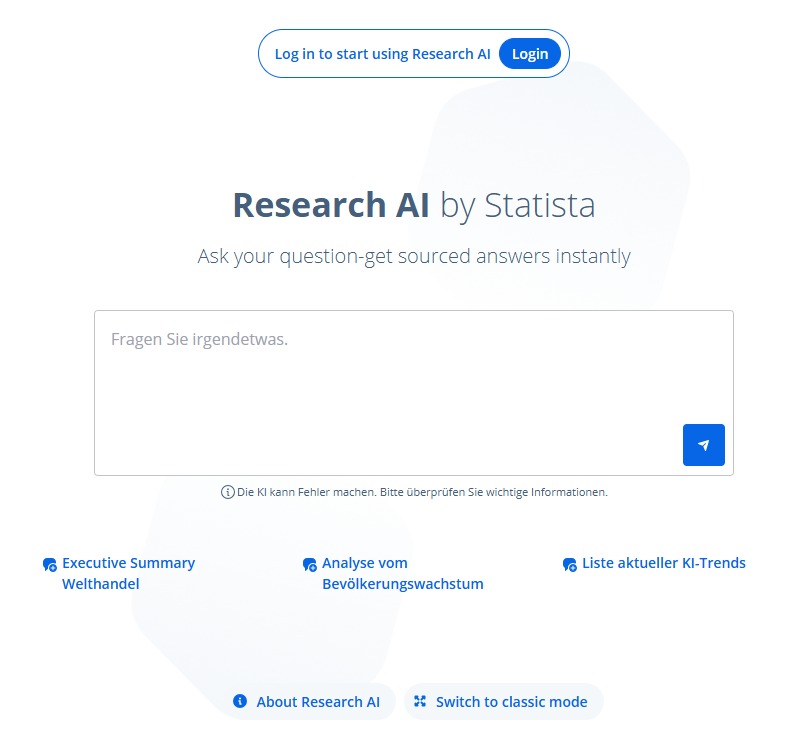Click the chat icon beside Analyse vom Bevölkerungswachstum

(x=310, y=565)
